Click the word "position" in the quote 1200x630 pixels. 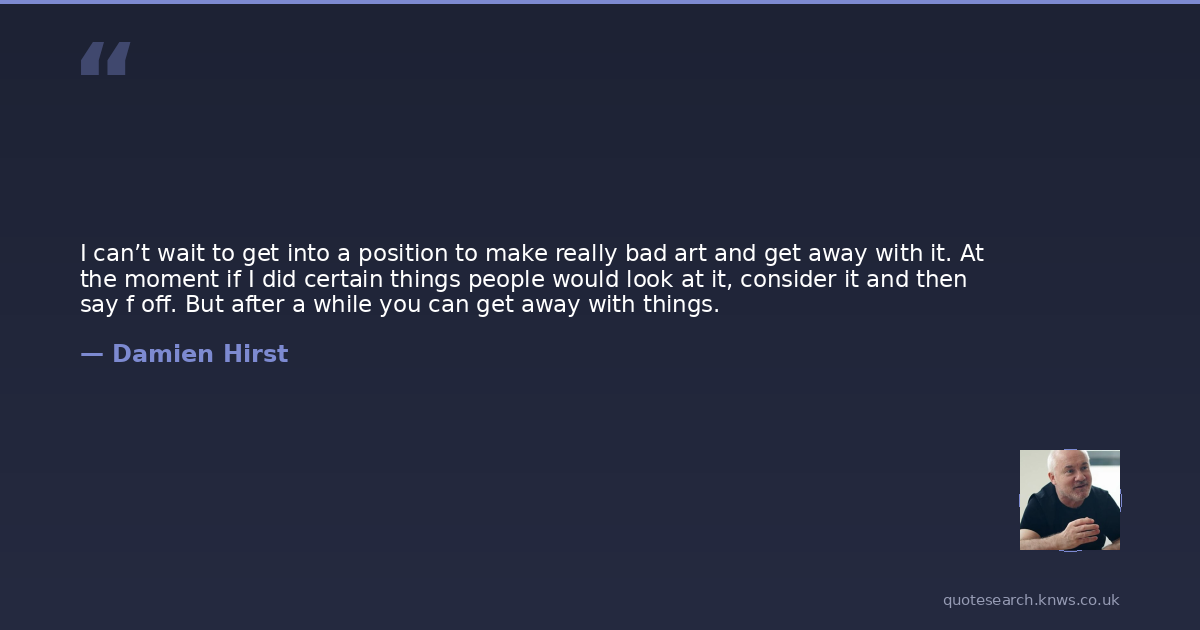coord(402,254)
